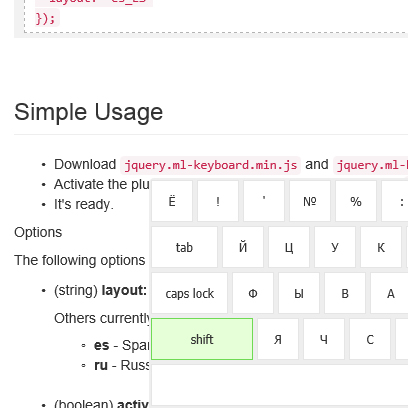Tap the Ы key
This screenshot has width=408, height=408.
coord(299,293)
